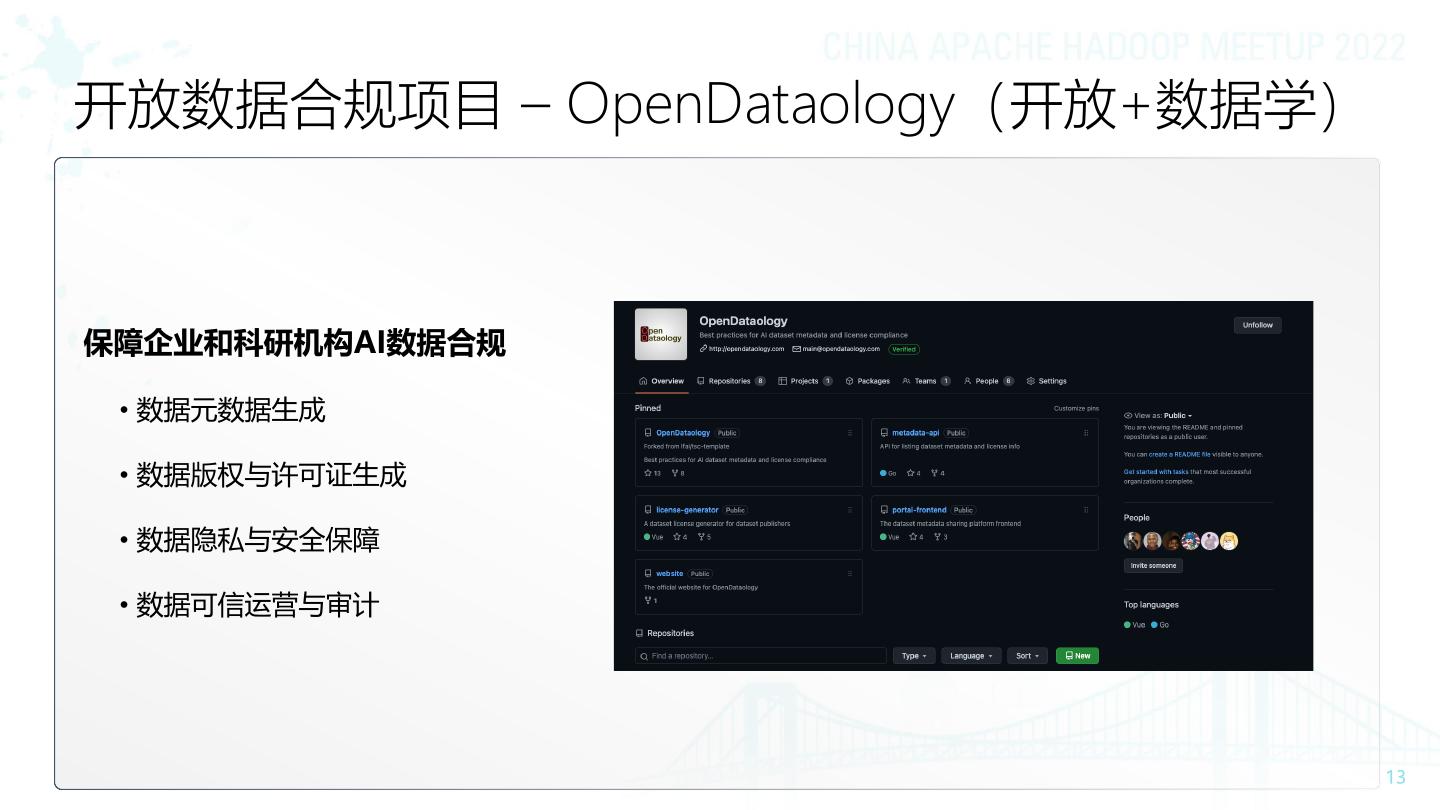Click the star count on OpenDataology card
1440x810 pixels.
click(653, 473)
